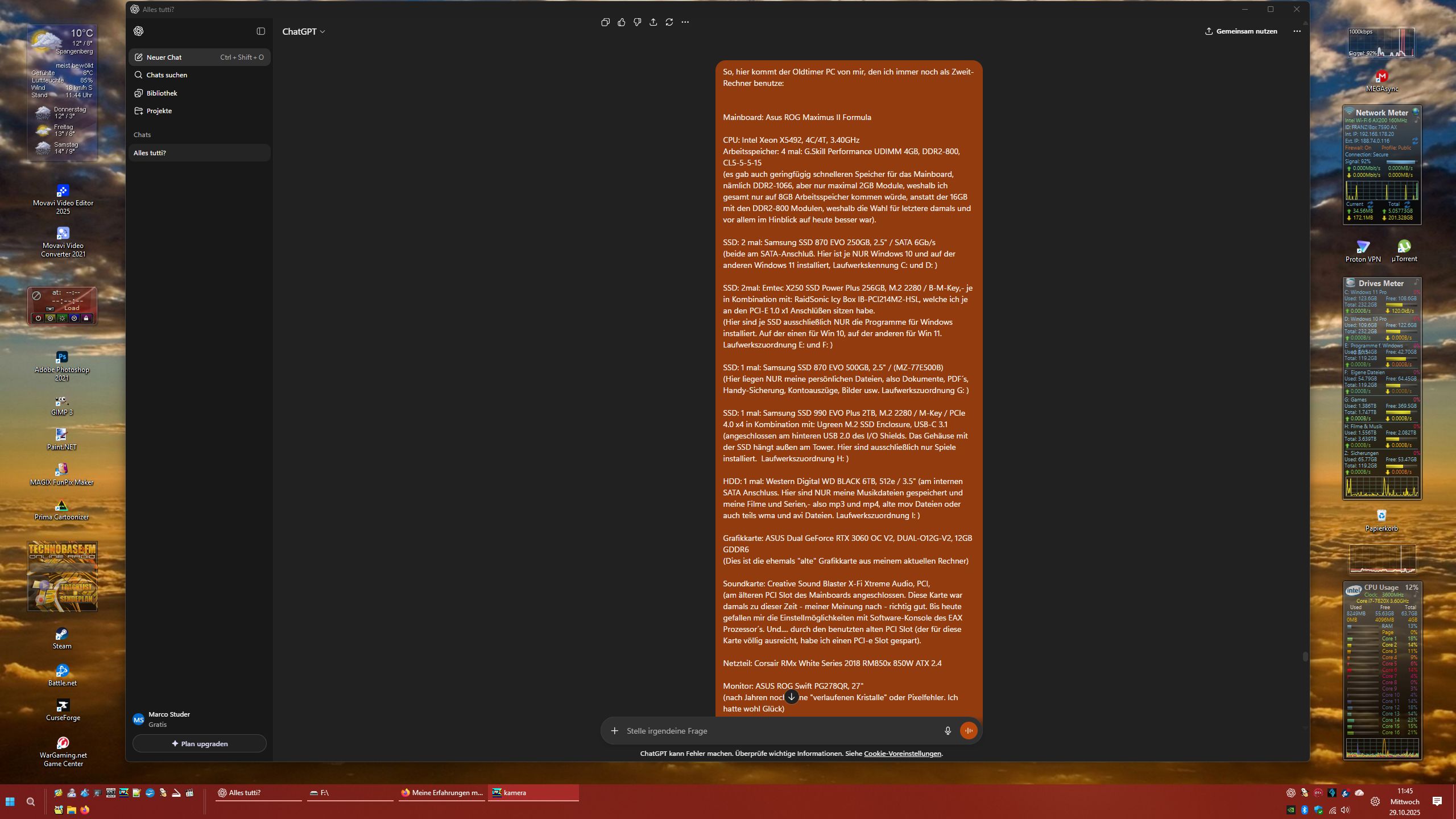This screenshot has height=819, width=1456.
Task: Open the Cookie-Voreinstellungen link
Action: click(902, 754)
